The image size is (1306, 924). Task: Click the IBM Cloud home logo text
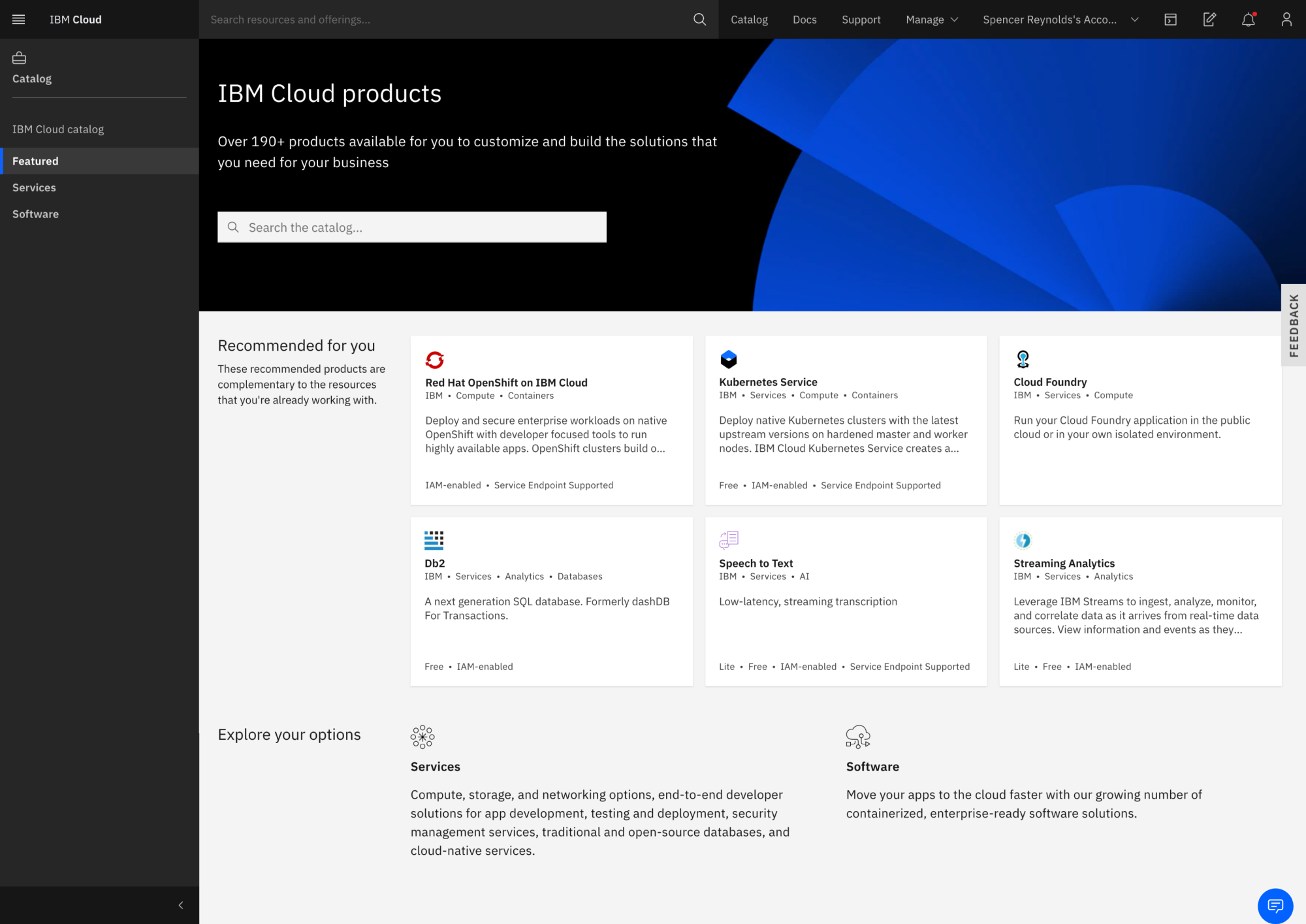click(x=76, y=20)
